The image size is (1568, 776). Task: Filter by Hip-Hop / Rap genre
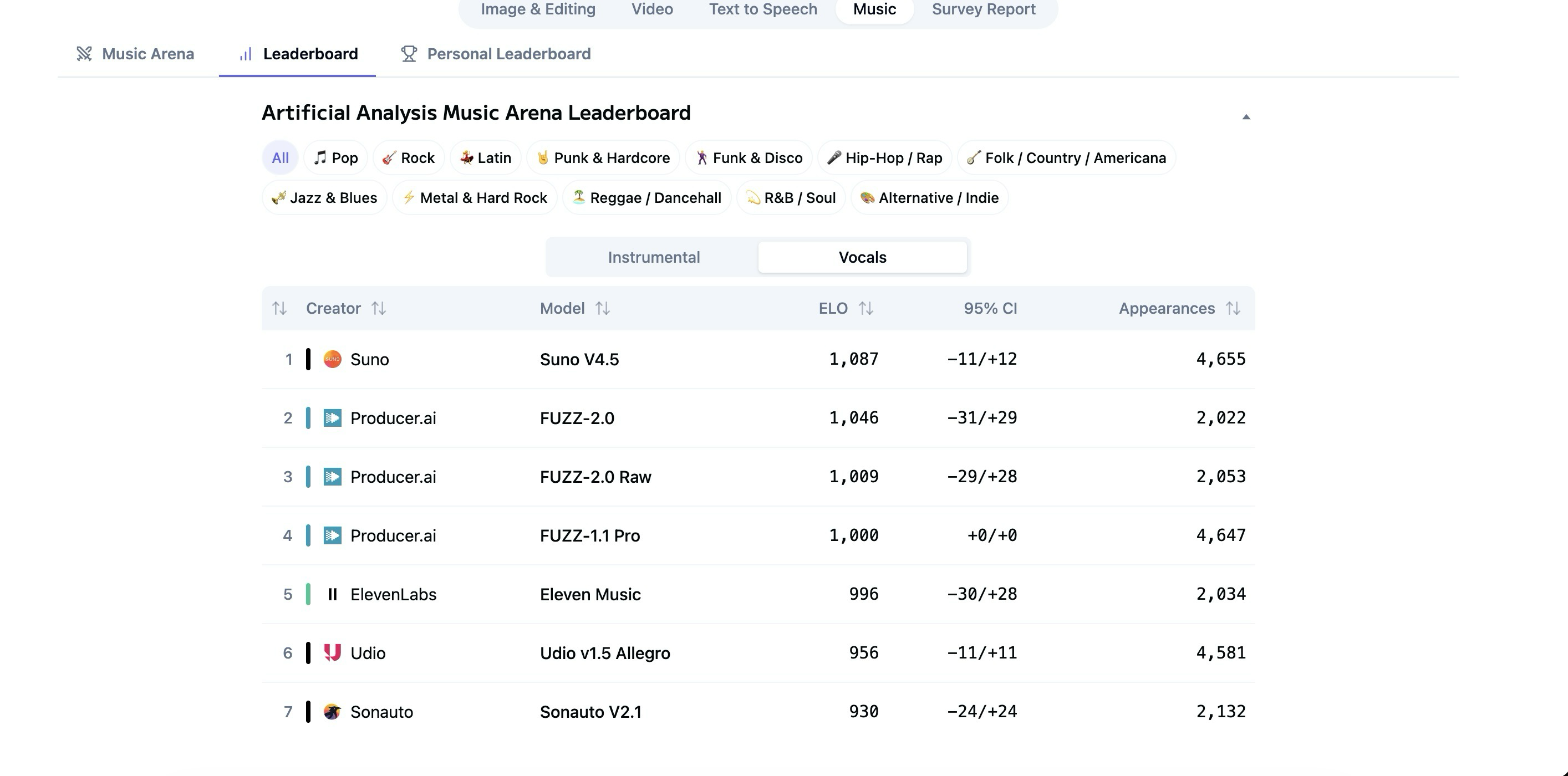pyautogui.click(x=884, y=157)
